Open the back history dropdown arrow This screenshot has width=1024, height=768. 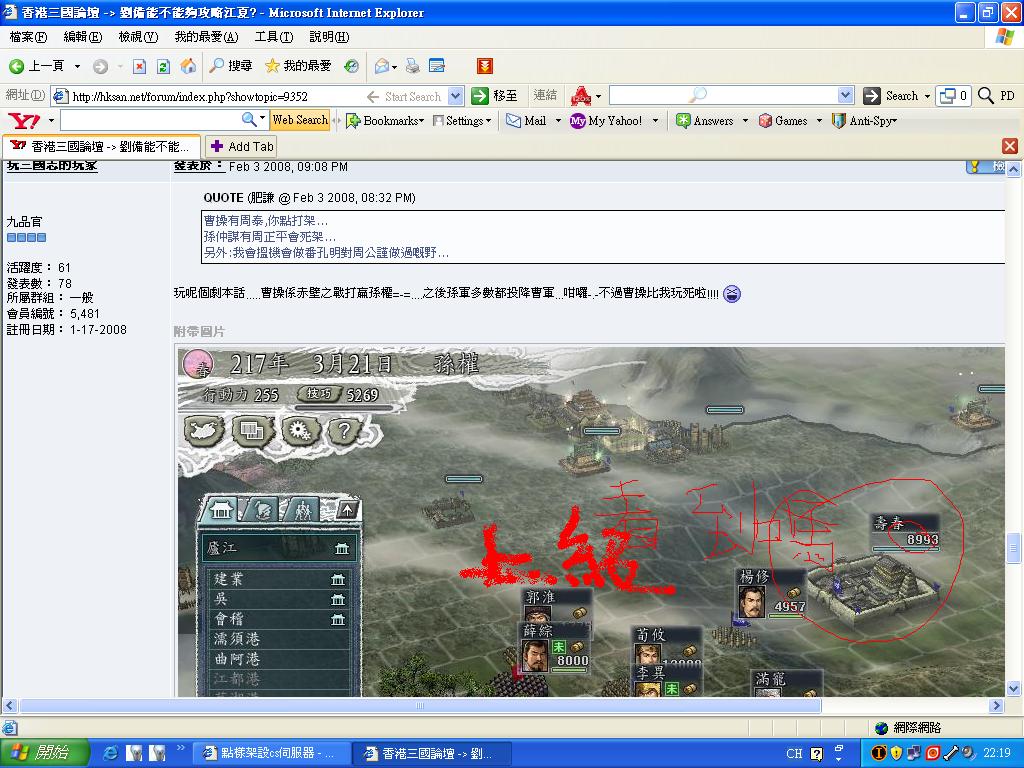click(77, 66)
